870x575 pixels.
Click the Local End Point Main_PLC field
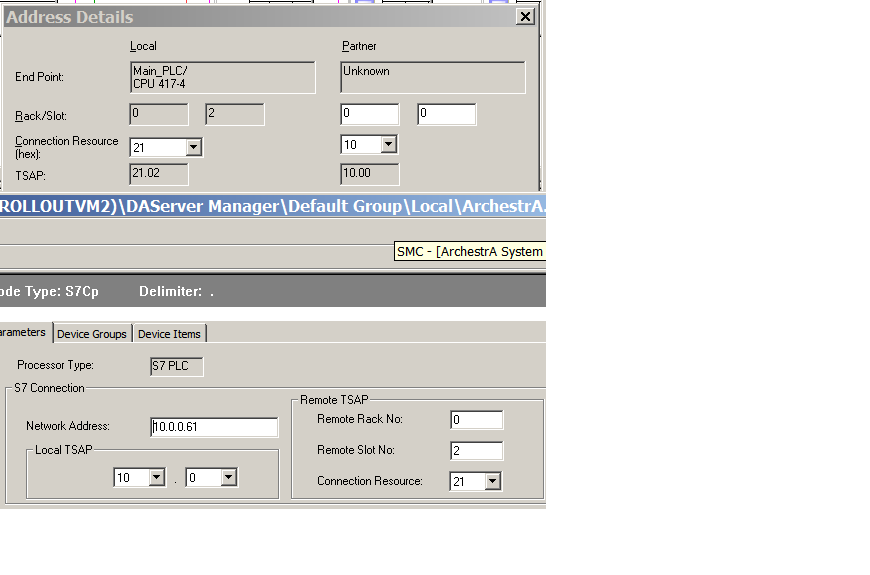[222, 78]
